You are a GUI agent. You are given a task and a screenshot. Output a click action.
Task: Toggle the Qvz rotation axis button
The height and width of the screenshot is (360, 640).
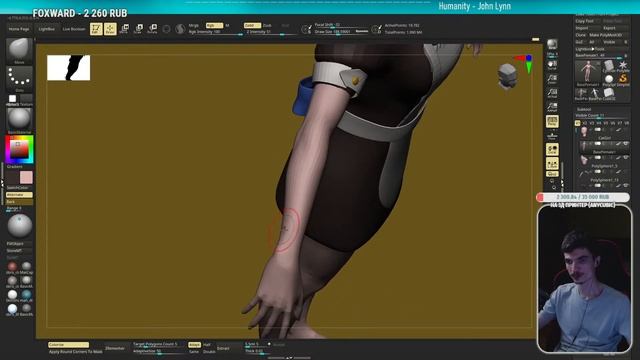(552, 174)
